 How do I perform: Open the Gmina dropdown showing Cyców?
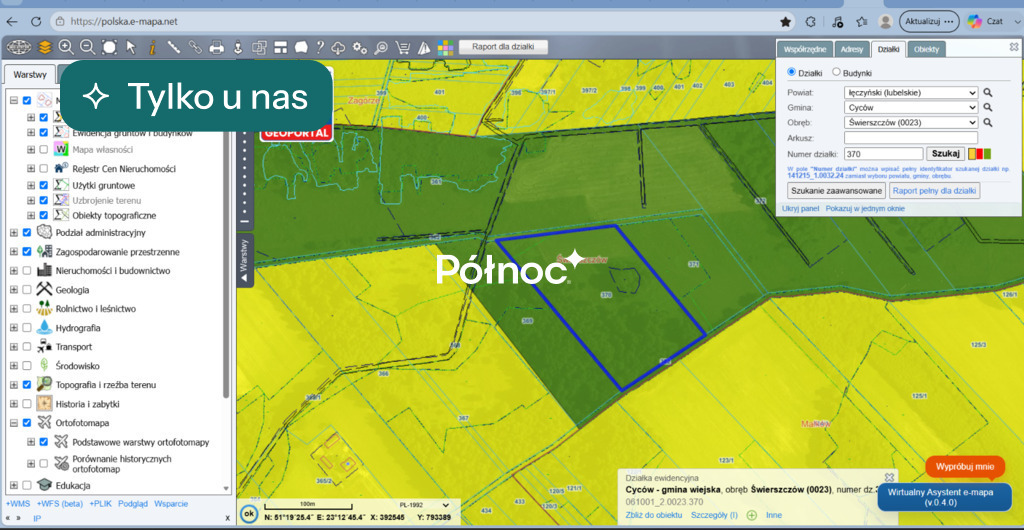(x=911, y=107)
